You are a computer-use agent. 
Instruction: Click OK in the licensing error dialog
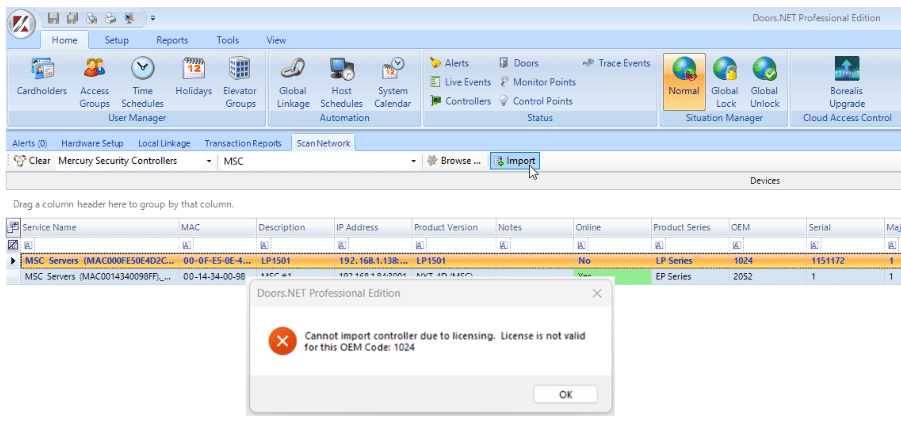click(x=565, y=394)
